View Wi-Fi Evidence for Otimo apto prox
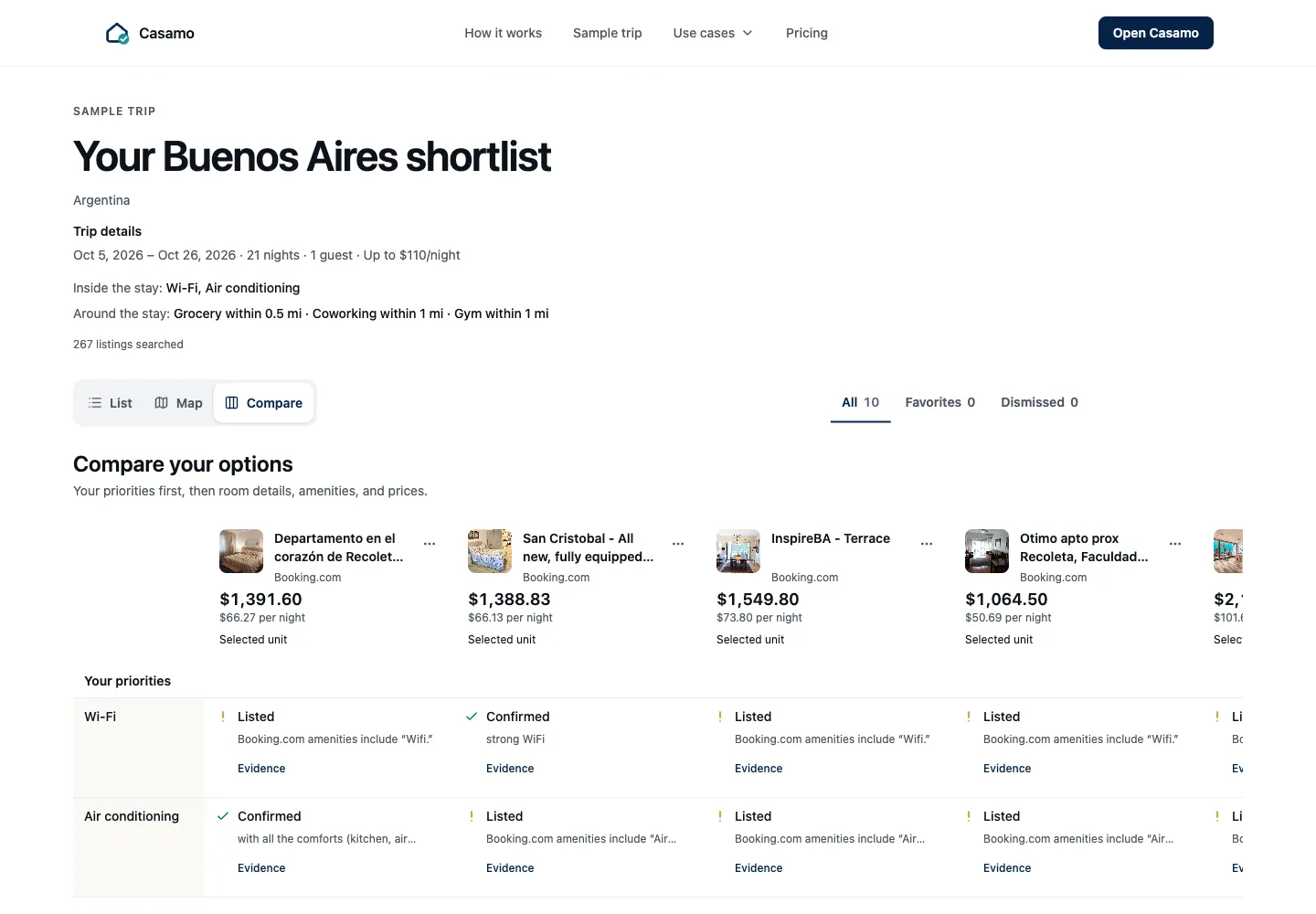The width and height of the screenshot is (1316, 914). click(x=1007, y=769)
